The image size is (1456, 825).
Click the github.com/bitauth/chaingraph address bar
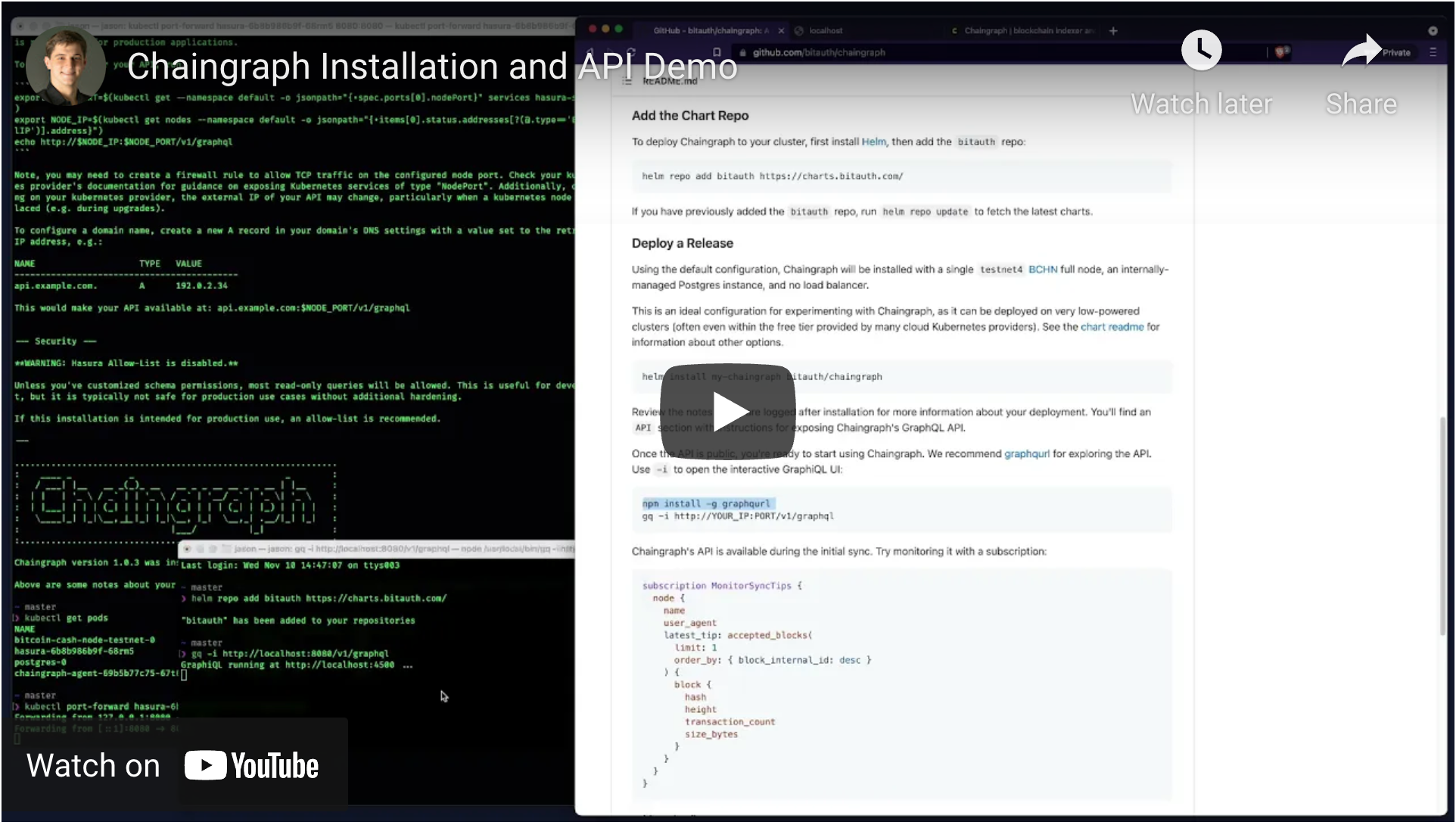(x=819, y=52)
